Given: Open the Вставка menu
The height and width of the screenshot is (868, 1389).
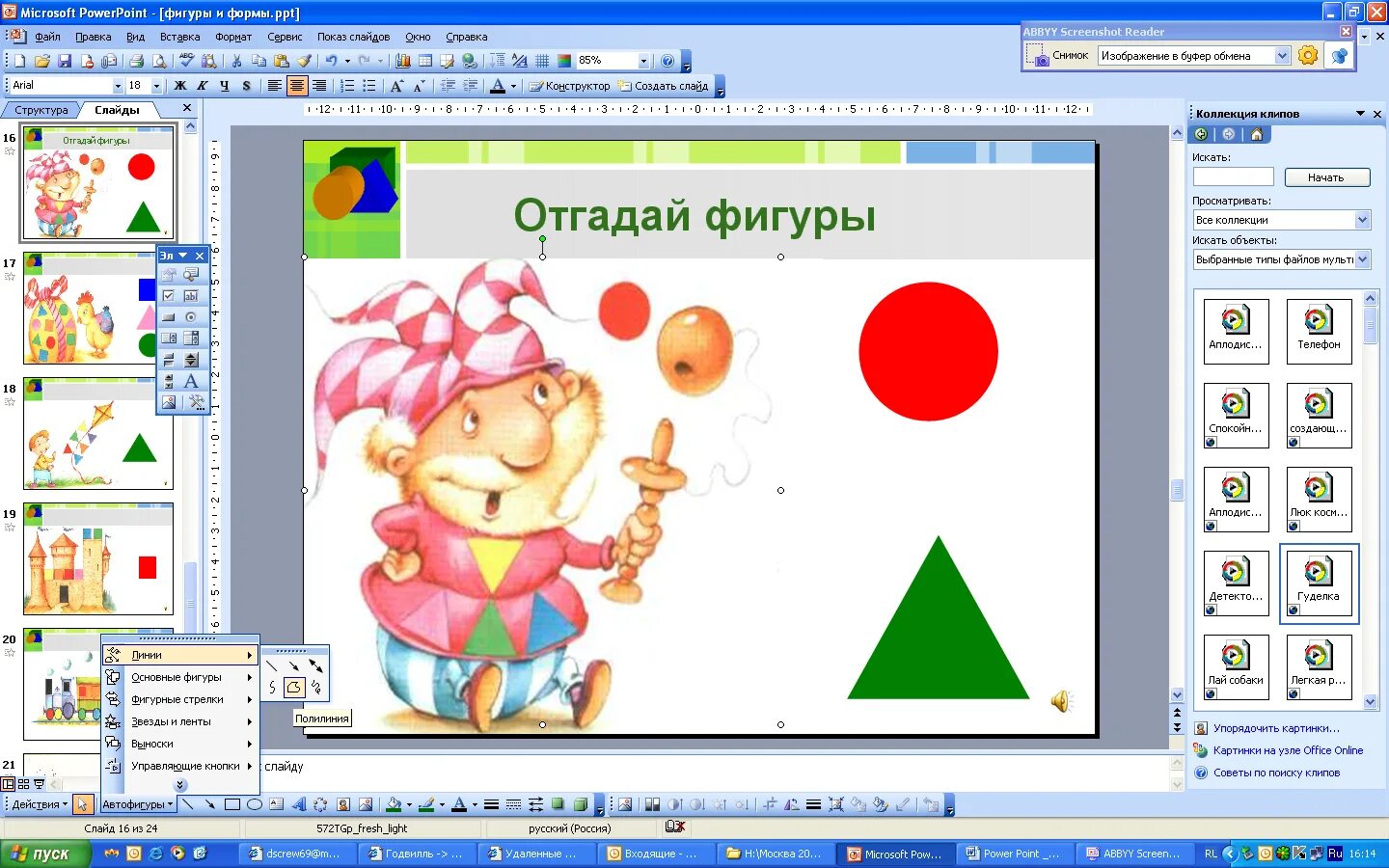Looking at the screenshot, I should (179, 37).
